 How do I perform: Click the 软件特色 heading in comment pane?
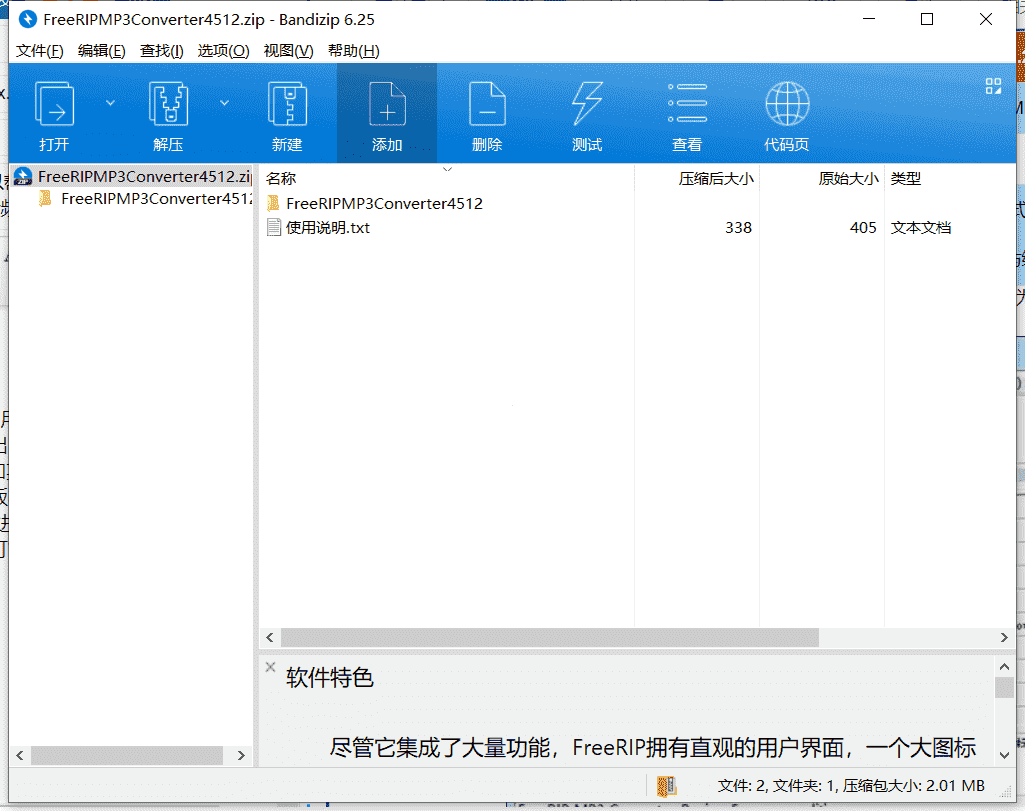(x=329, y=678)
